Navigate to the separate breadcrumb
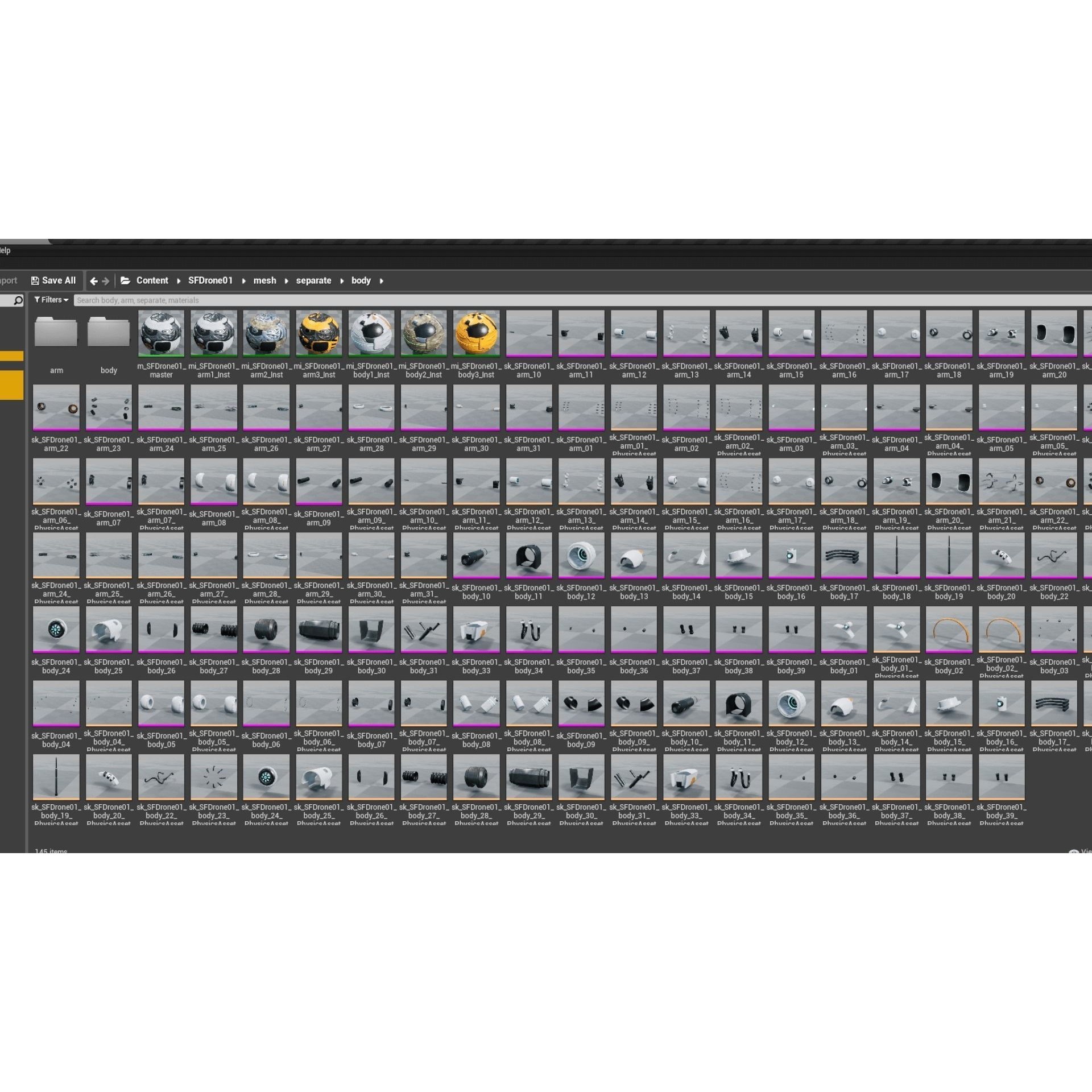 tap(313, 280)
